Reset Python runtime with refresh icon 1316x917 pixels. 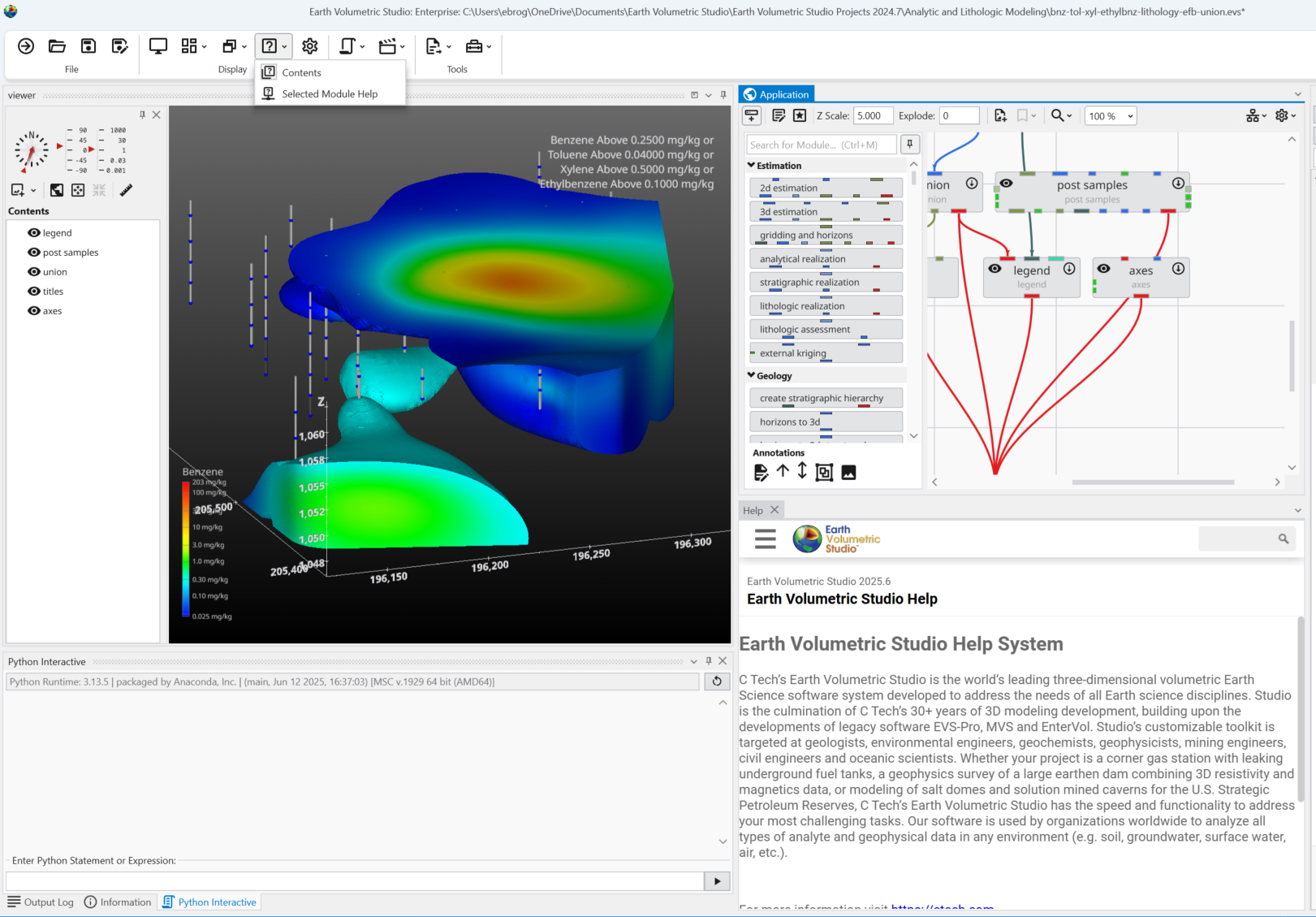[717, 681]
